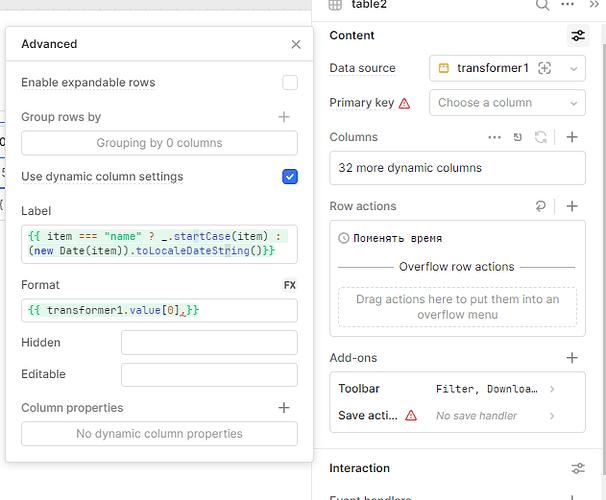Add a new row action with plus
This screenshot has height=500, width=606.
tap(572, 206)
